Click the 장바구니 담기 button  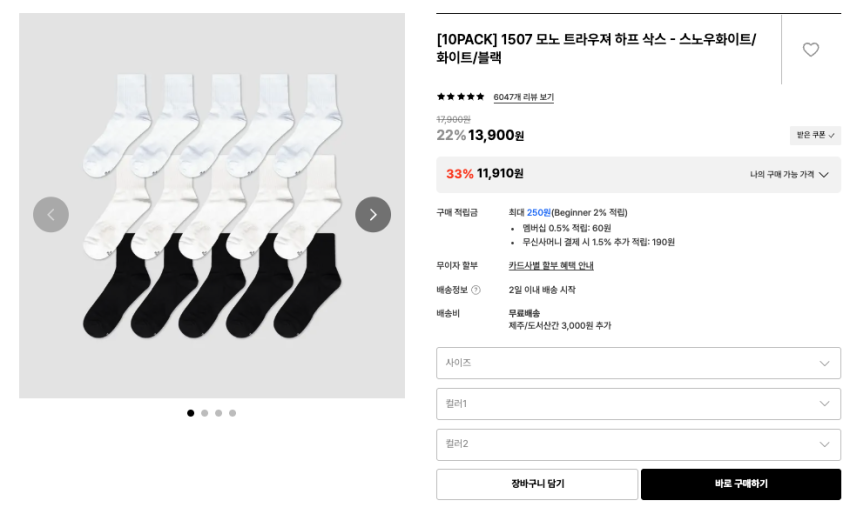click(x=537, y=484)
